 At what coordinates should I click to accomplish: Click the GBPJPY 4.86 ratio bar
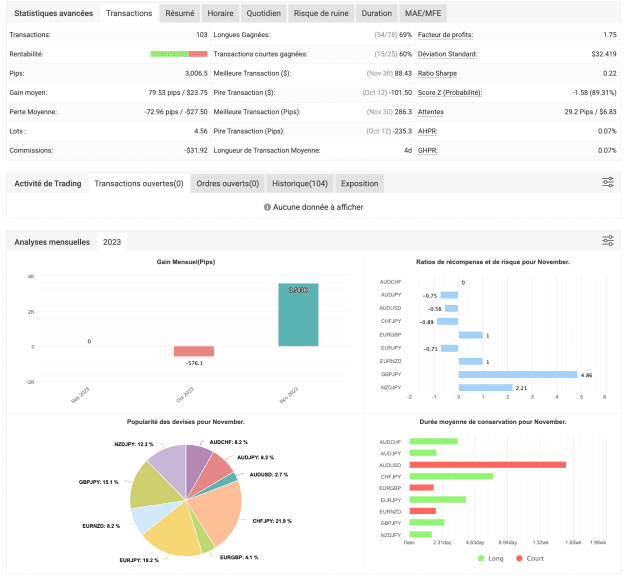click(518, 374)
